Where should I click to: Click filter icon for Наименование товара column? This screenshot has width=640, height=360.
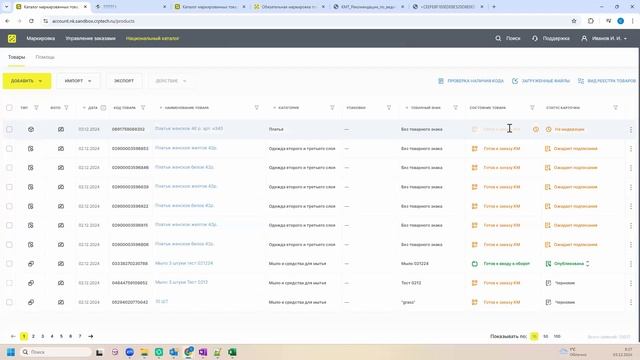(x=256, y=108)
